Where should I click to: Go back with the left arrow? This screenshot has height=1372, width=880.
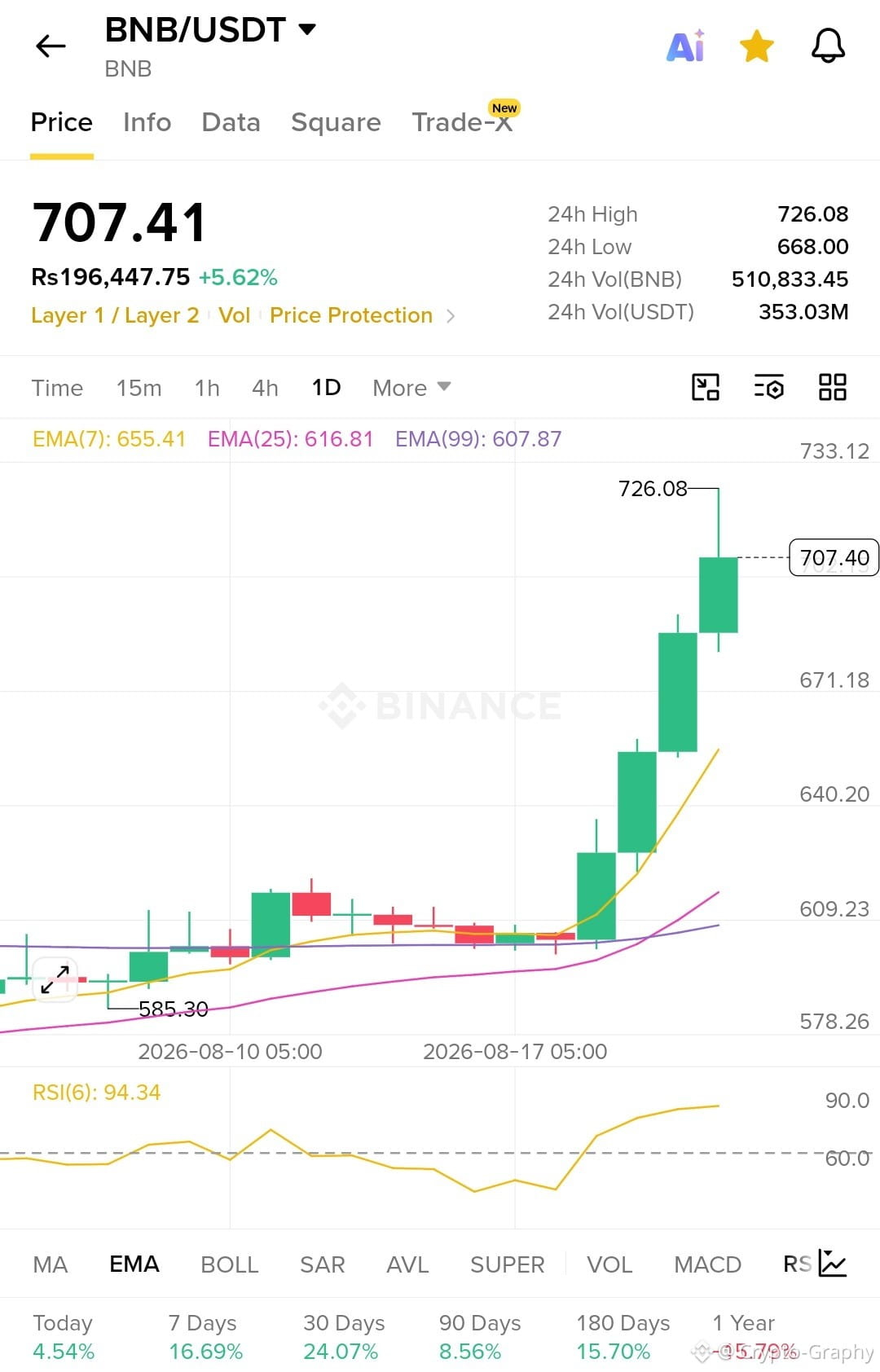coord(51,46)
